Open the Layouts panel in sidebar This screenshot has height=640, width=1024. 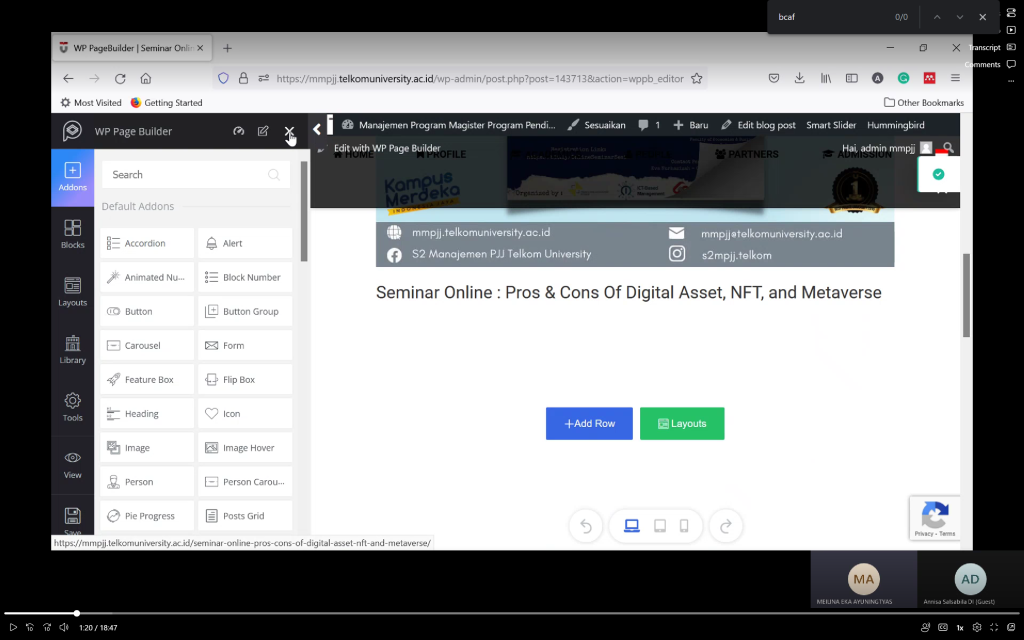coord(72,291)
